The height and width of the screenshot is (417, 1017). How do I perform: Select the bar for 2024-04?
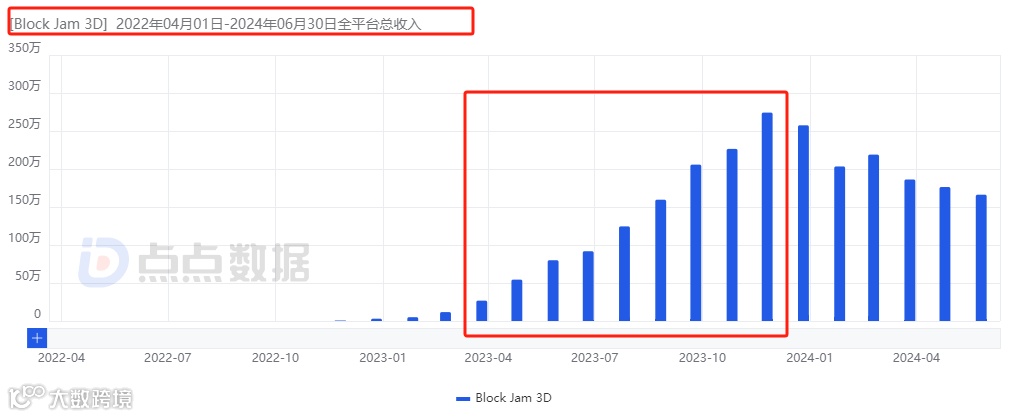(910, 250)
